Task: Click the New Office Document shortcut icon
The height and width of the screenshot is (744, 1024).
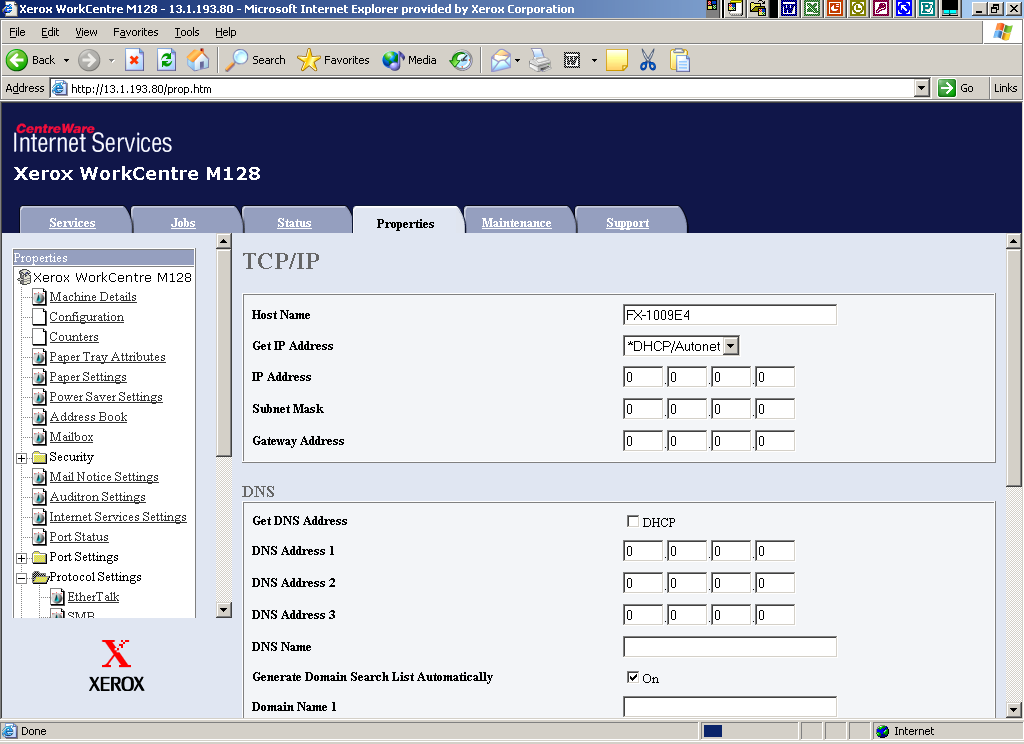Action: (735, 8)
